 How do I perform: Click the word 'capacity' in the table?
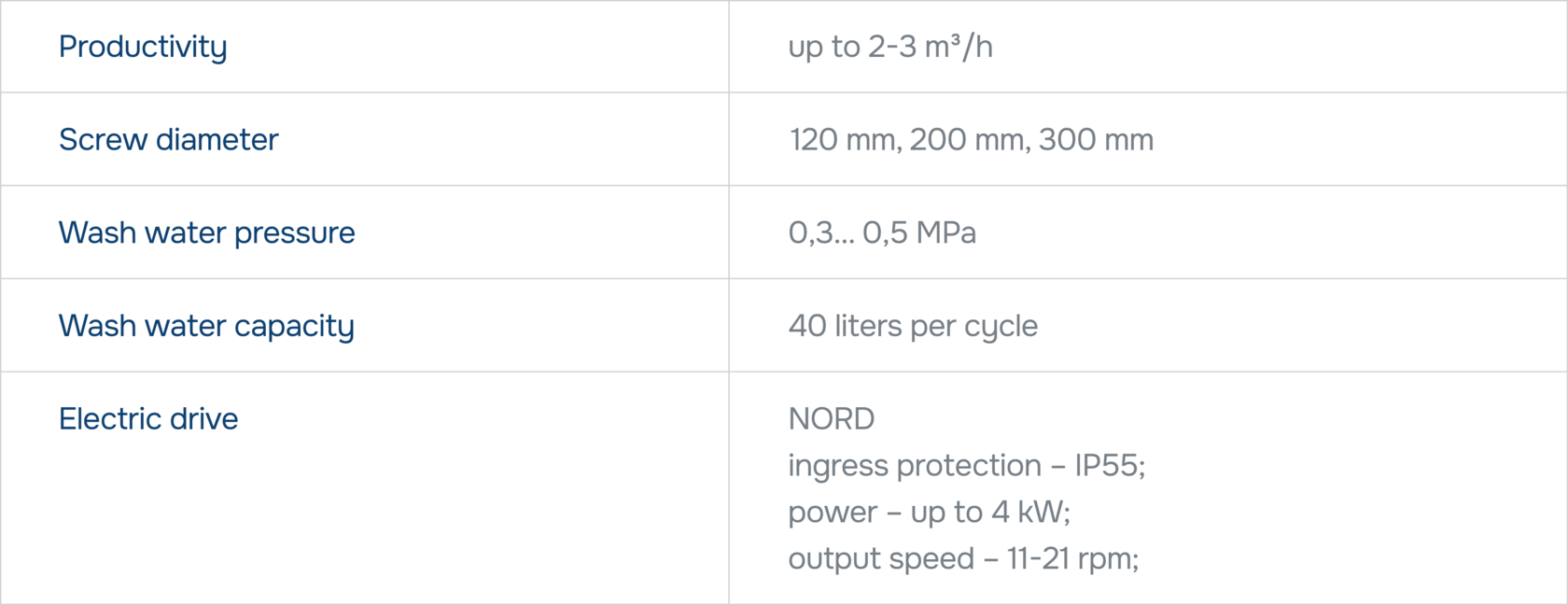point(294,327)
